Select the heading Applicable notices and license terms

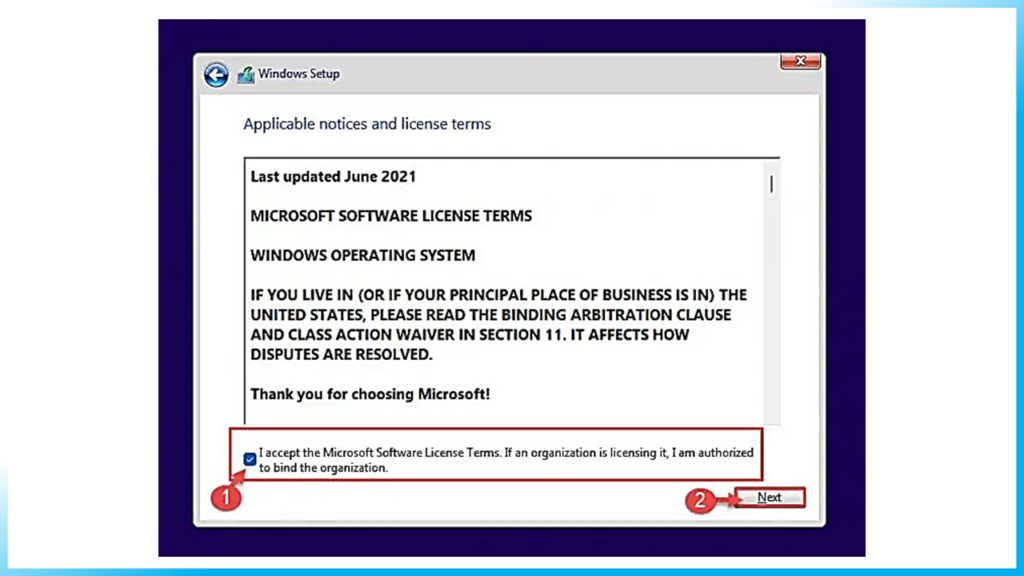click(366, 124)
